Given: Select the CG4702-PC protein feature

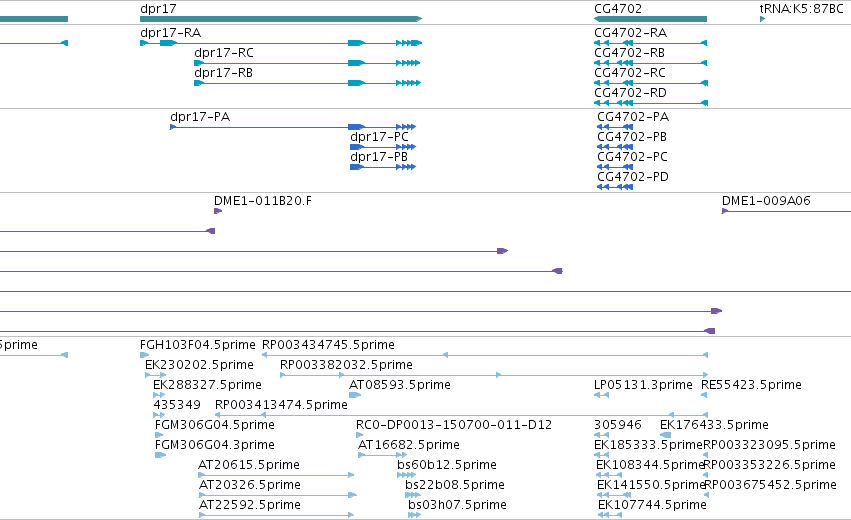Looking at the screenshot, I should coord(615,167).
